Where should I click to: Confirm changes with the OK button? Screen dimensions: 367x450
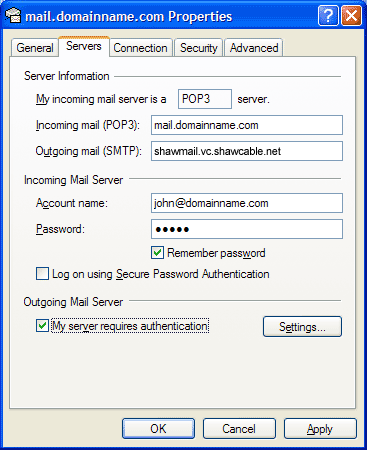(x=158, y=429)
